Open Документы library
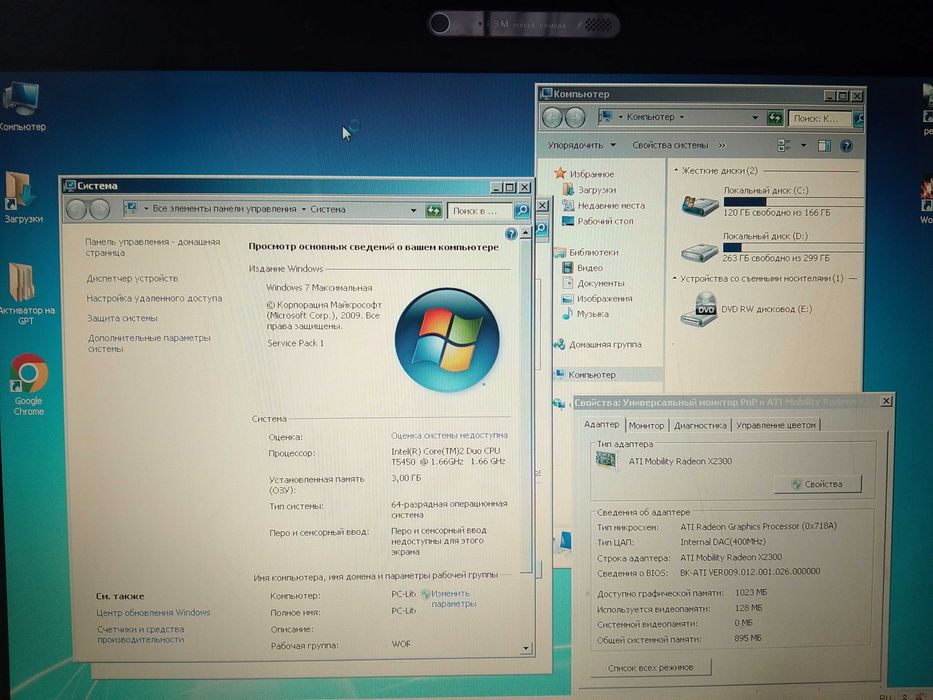 593,283
